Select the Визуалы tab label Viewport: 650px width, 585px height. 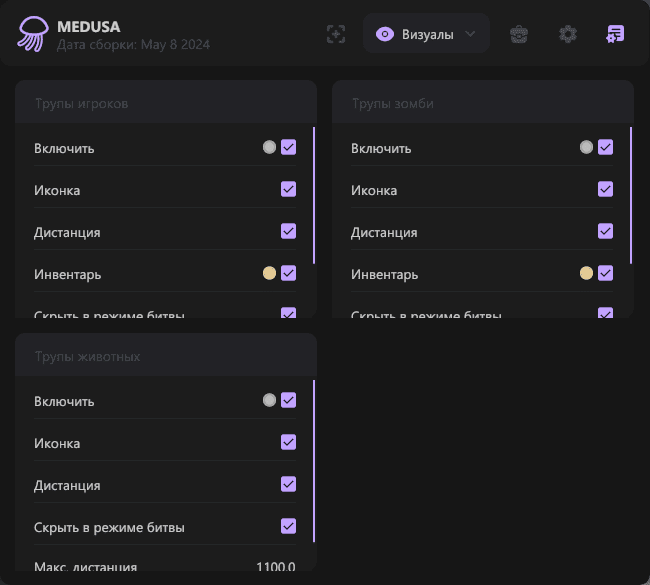point(427,34)
